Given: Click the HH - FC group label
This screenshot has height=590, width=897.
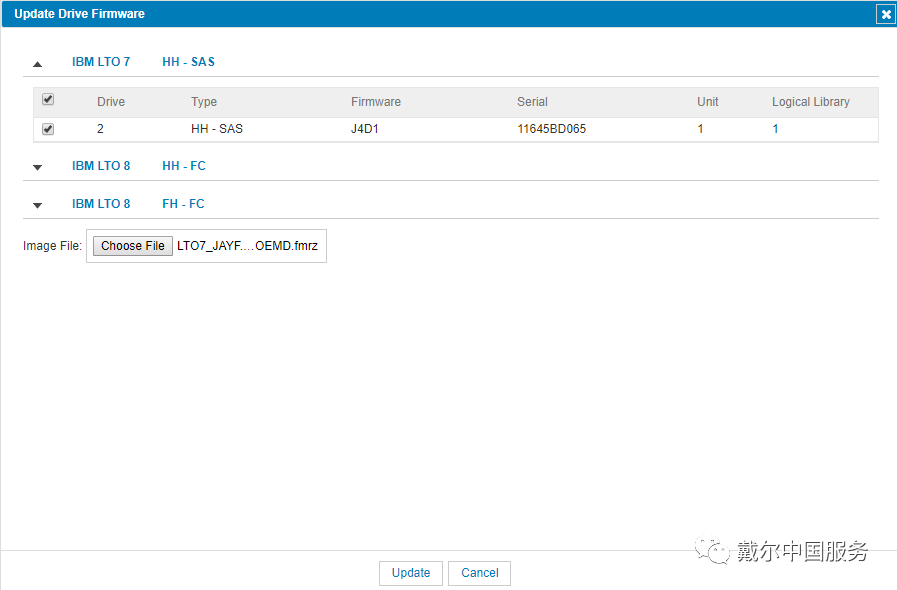Looking at the screenshot, I should tap(184, 166).
